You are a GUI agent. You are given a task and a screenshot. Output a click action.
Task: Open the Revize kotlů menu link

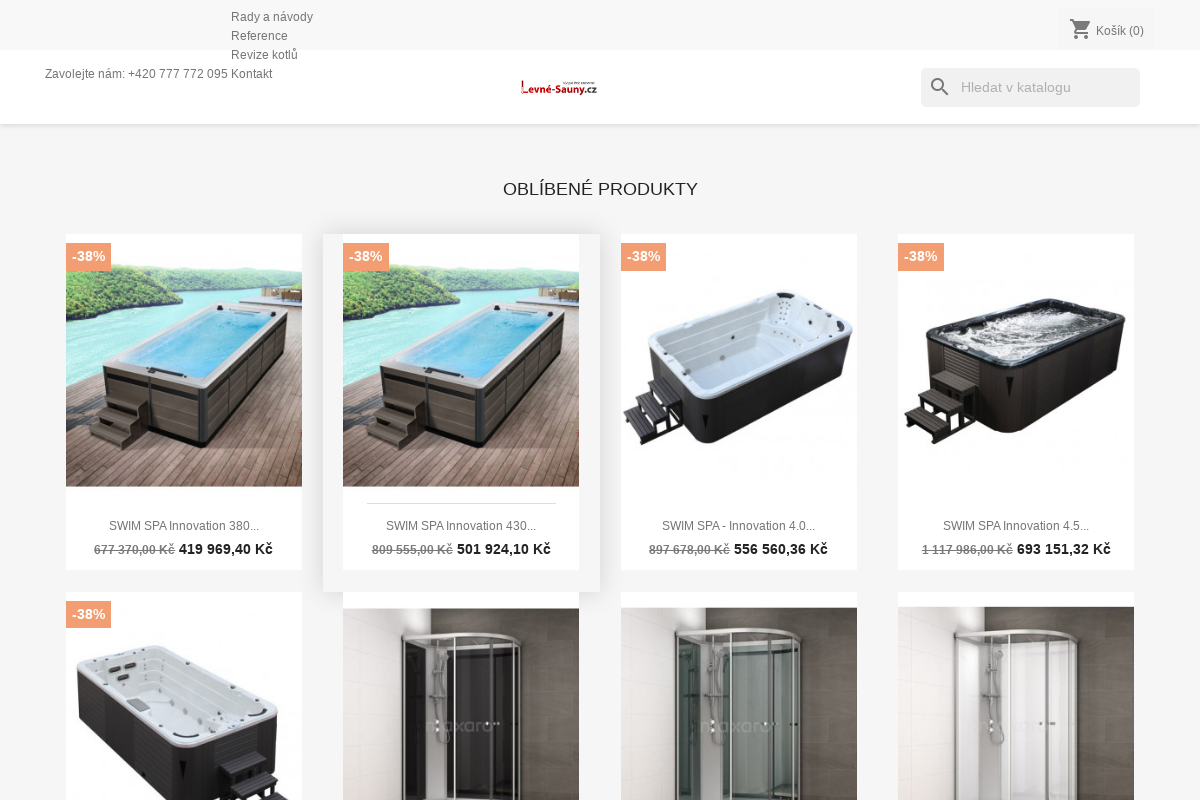tap(264, 55)
